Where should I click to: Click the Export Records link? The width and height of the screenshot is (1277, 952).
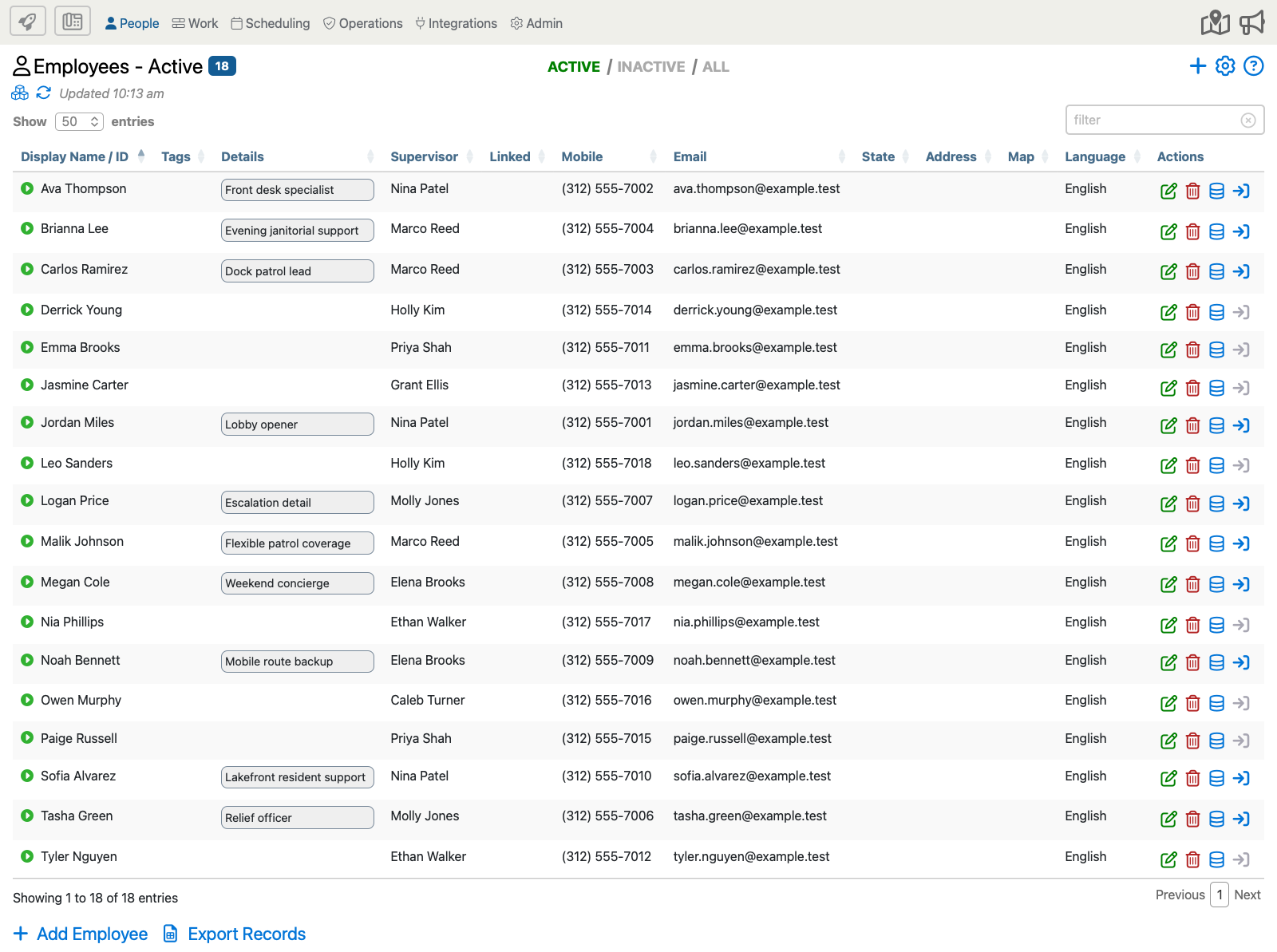[235, 934]
